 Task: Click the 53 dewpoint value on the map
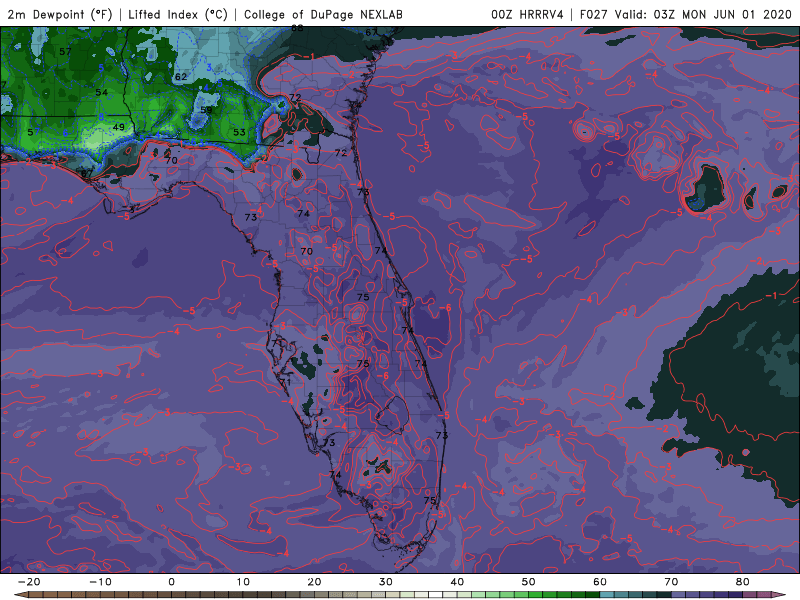click(x=239, y=132)
